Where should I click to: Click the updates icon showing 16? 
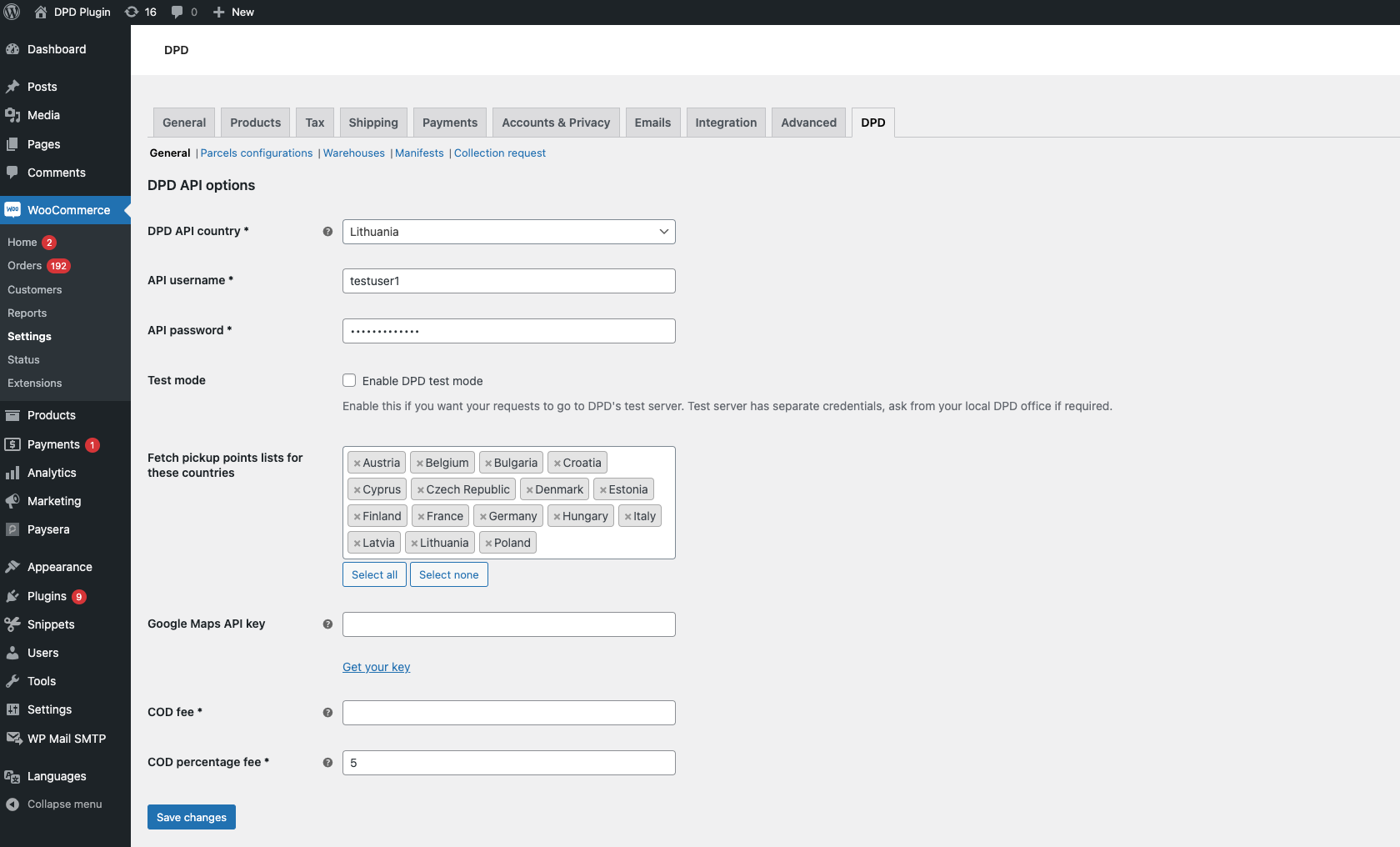132,12
